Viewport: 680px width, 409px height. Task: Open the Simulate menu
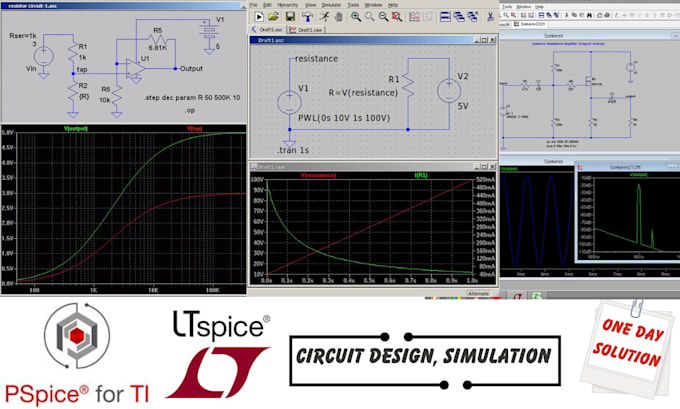(331, 5)
